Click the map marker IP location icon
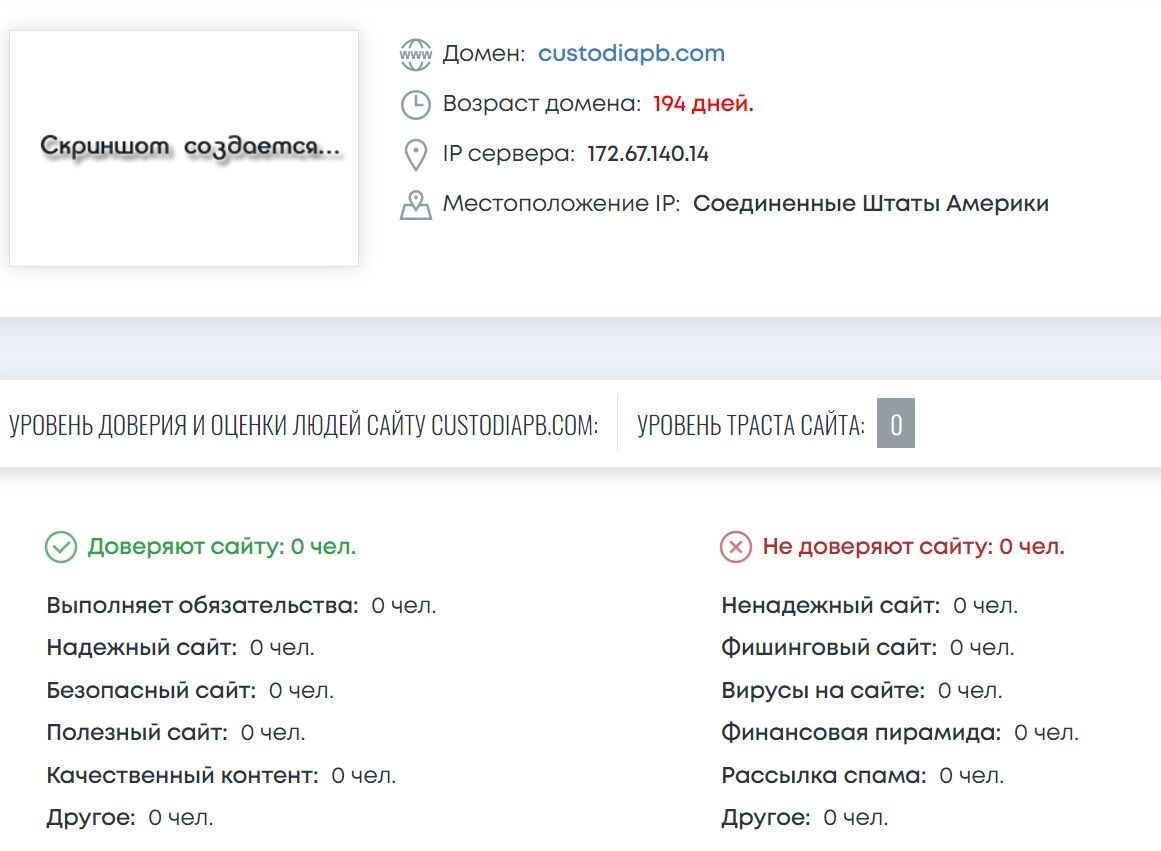This screenshot has height=851, width=1161. pyautogui.click(x=415, y=205)
